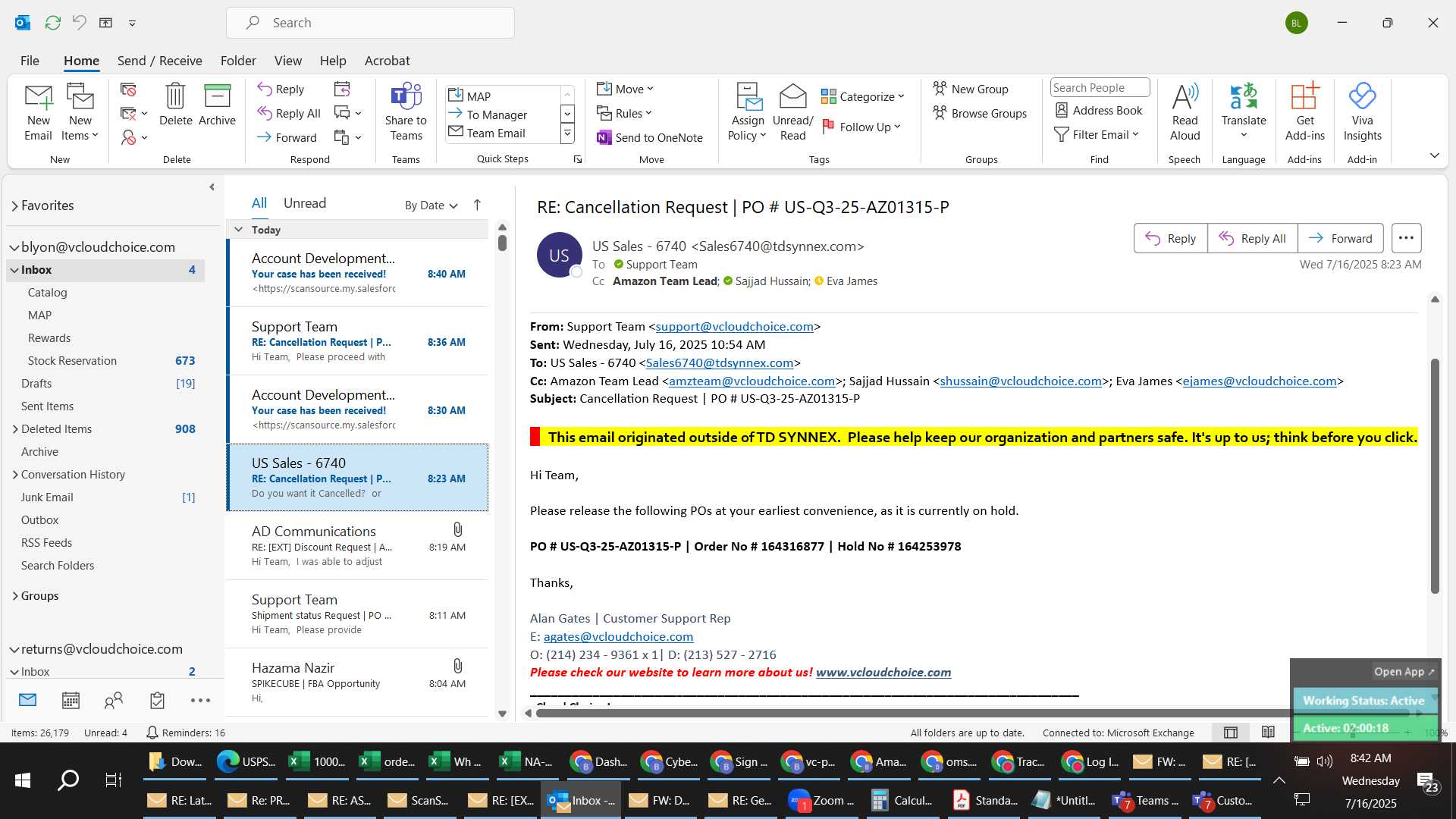Viewport: 1456px width, 819px height.
Task: Switch to Calendar view icon
Action: [x=71, y=700]
